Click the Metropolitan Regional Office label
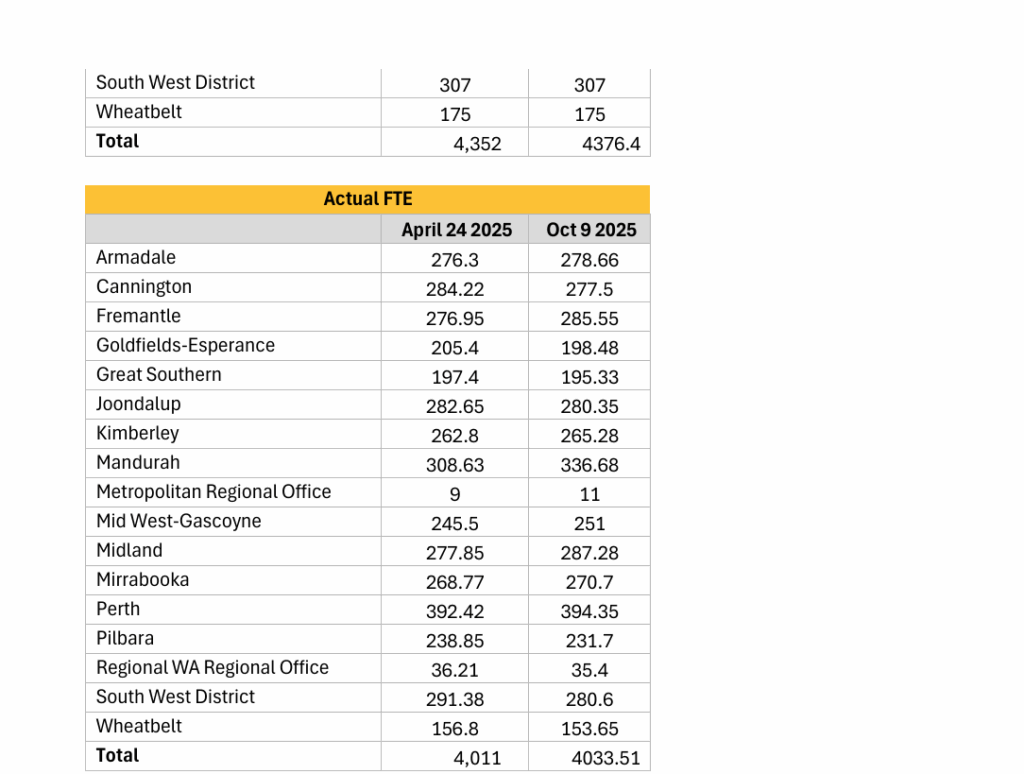Screen dimensions: 1024x774 [x=213, y=492]
